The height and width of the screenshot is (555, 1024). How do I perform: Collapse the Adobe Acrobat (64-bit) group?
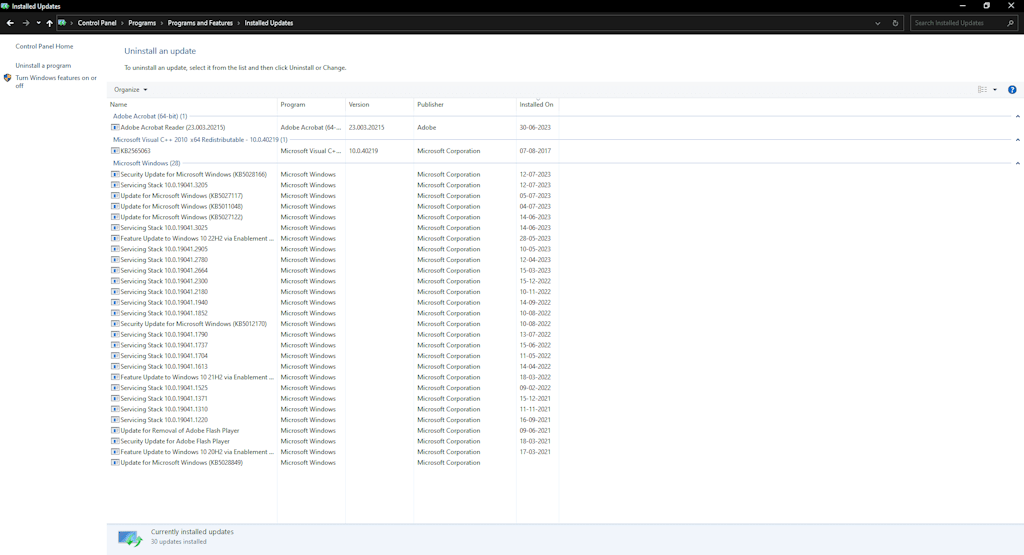[1017, 116]
